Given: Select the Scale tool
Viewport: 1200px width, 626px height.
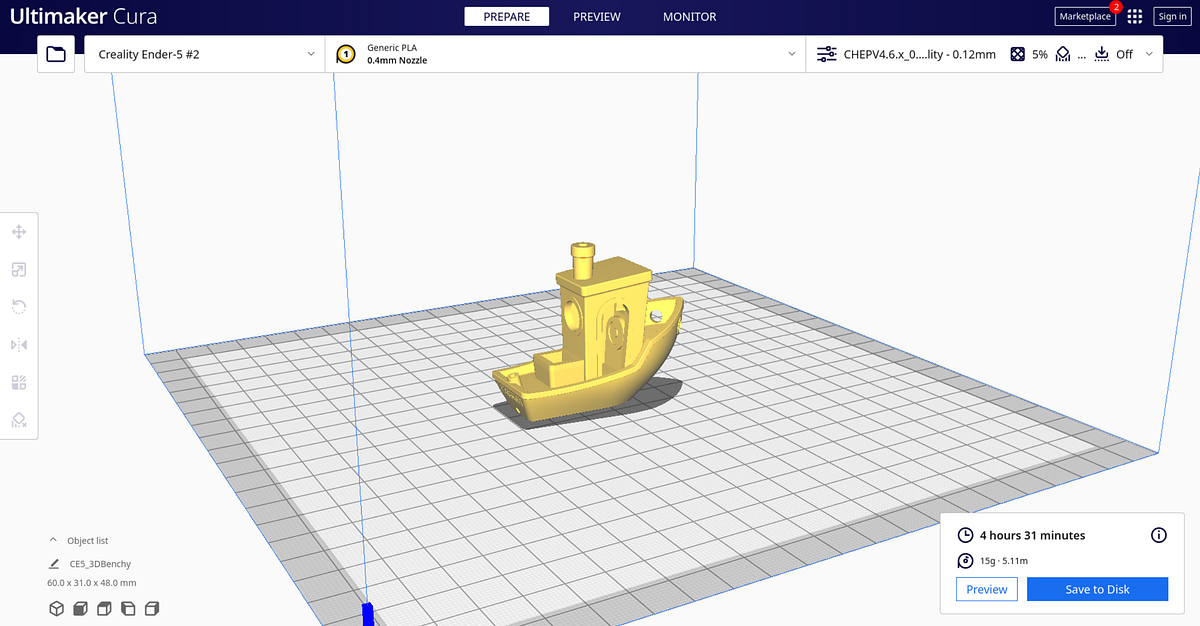Looking at the screenshot, I should (x=19, y=269).
